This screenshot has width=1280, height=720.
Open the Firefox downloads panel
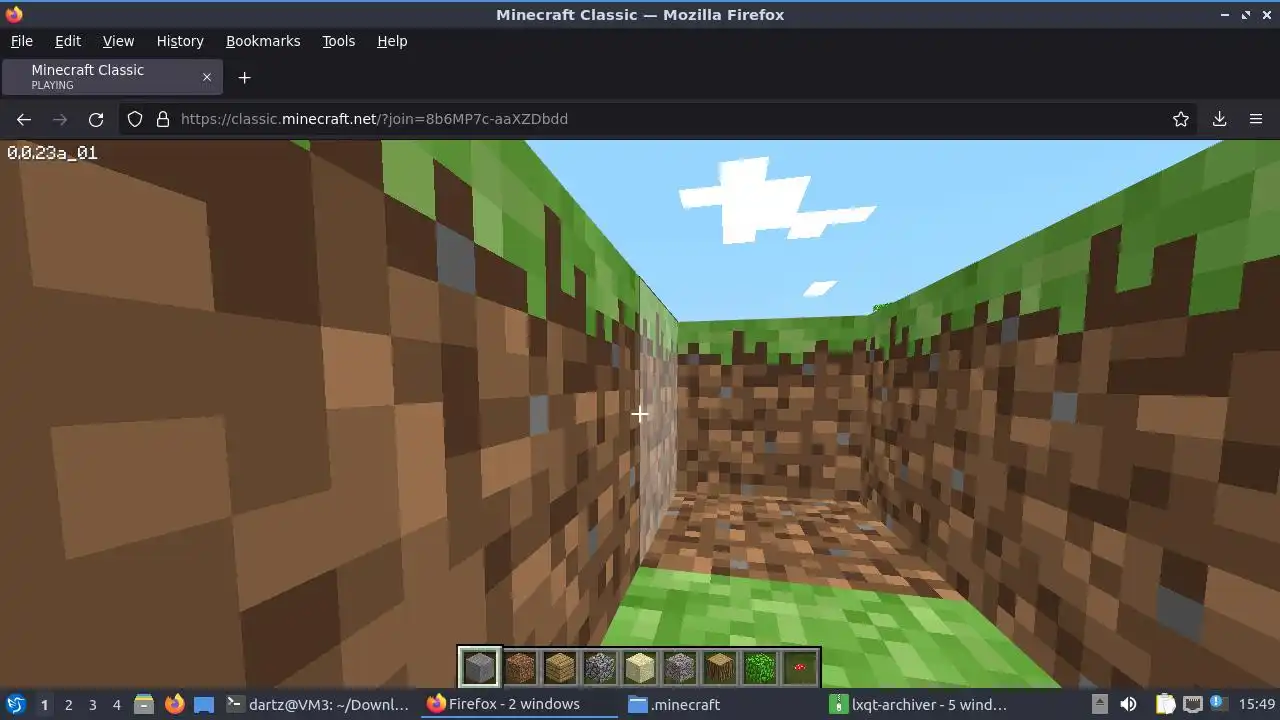point(1219,119)
